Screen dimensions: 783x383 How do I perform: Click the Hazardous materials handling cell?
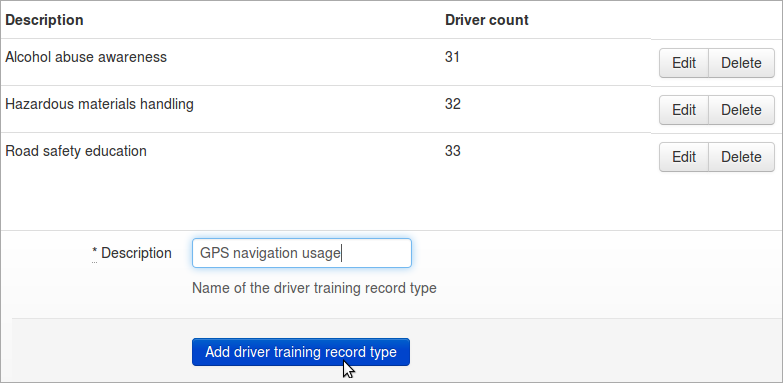click(99, 104)
